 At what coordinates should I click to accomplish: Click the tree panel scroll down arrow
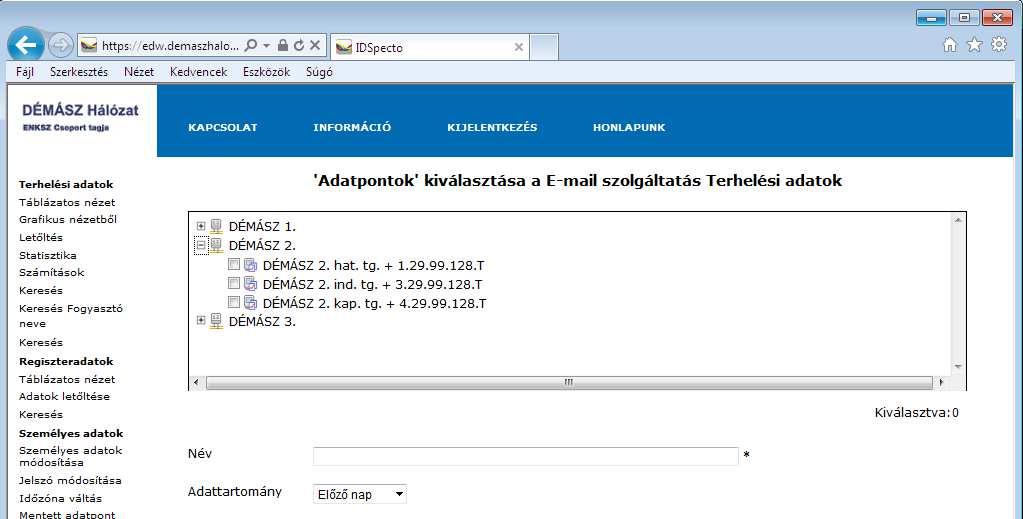958,367
